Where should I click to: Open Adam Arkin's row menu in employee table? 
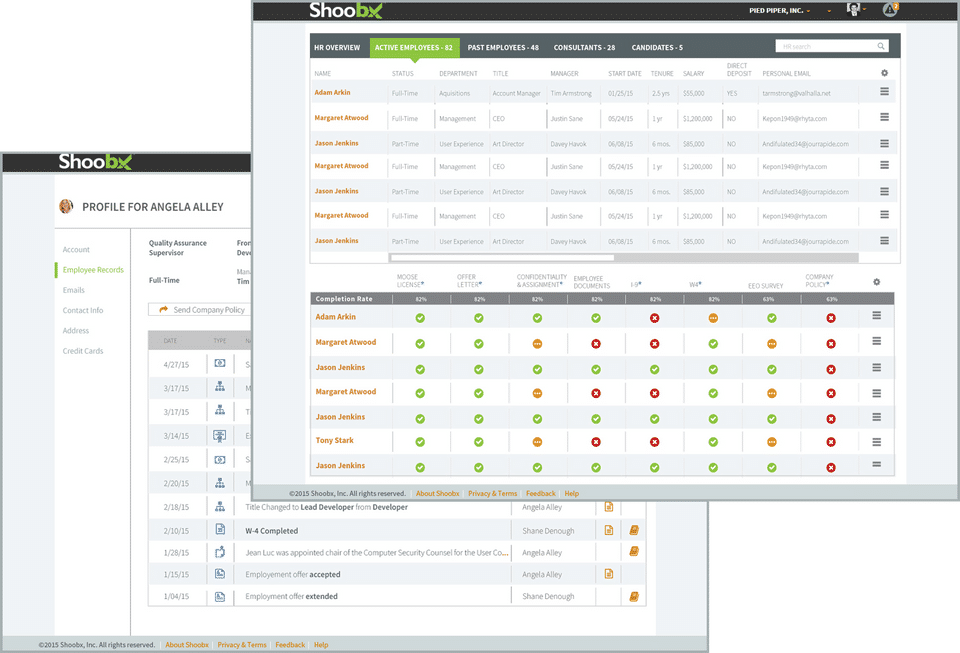[884, 91]
